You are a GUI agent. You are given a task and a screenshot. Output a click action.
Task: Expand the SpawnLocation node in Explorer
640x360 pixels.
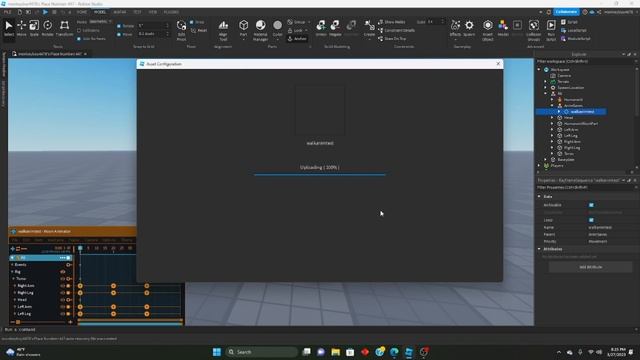point(546,87)
